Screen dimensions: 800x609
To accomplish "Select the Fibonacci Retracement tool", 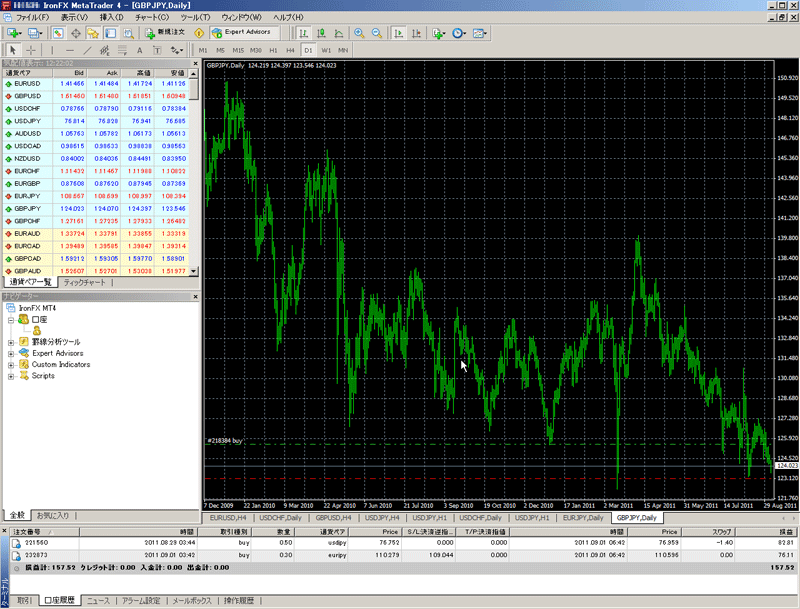I will (122, 50).
